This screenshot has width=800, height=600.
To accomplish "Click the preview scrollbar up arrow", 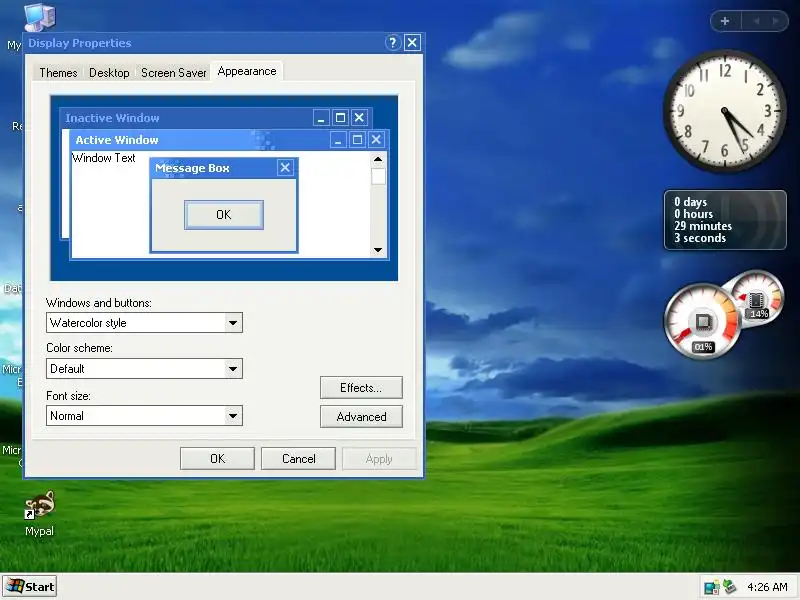I will pyautogui.click(x=378, y=159).
